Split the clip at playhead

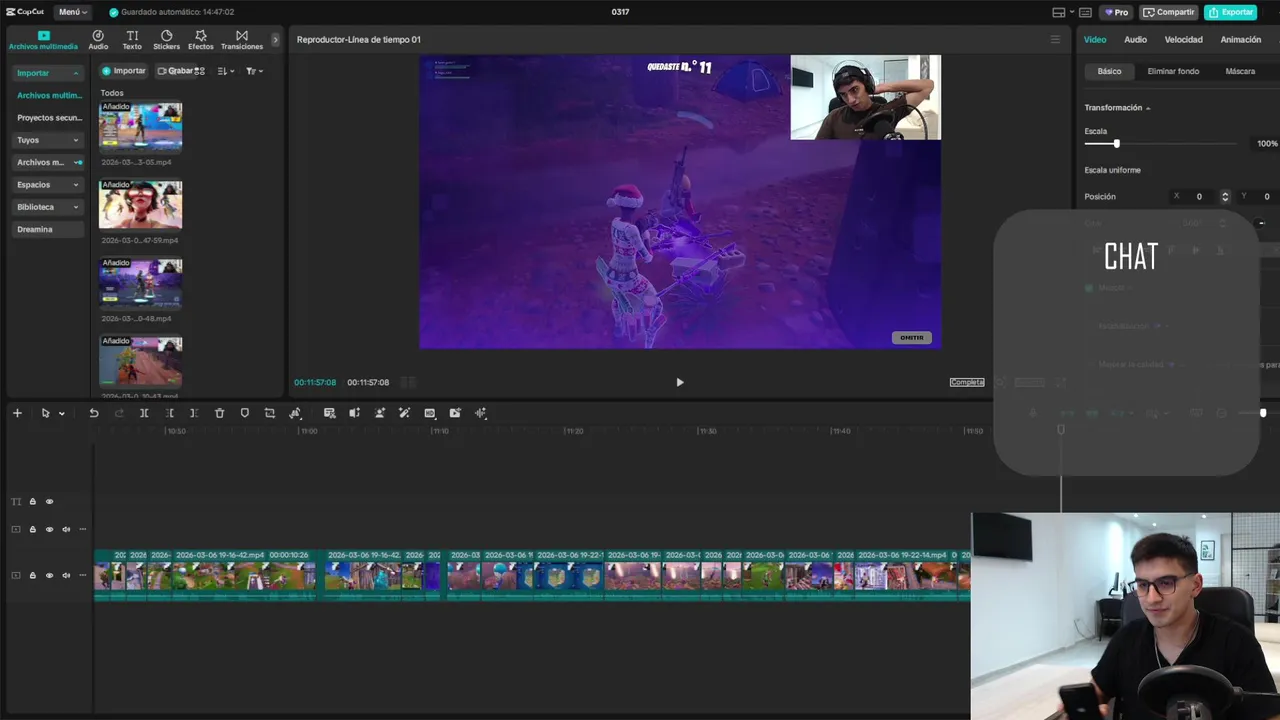tap(144, 413)
